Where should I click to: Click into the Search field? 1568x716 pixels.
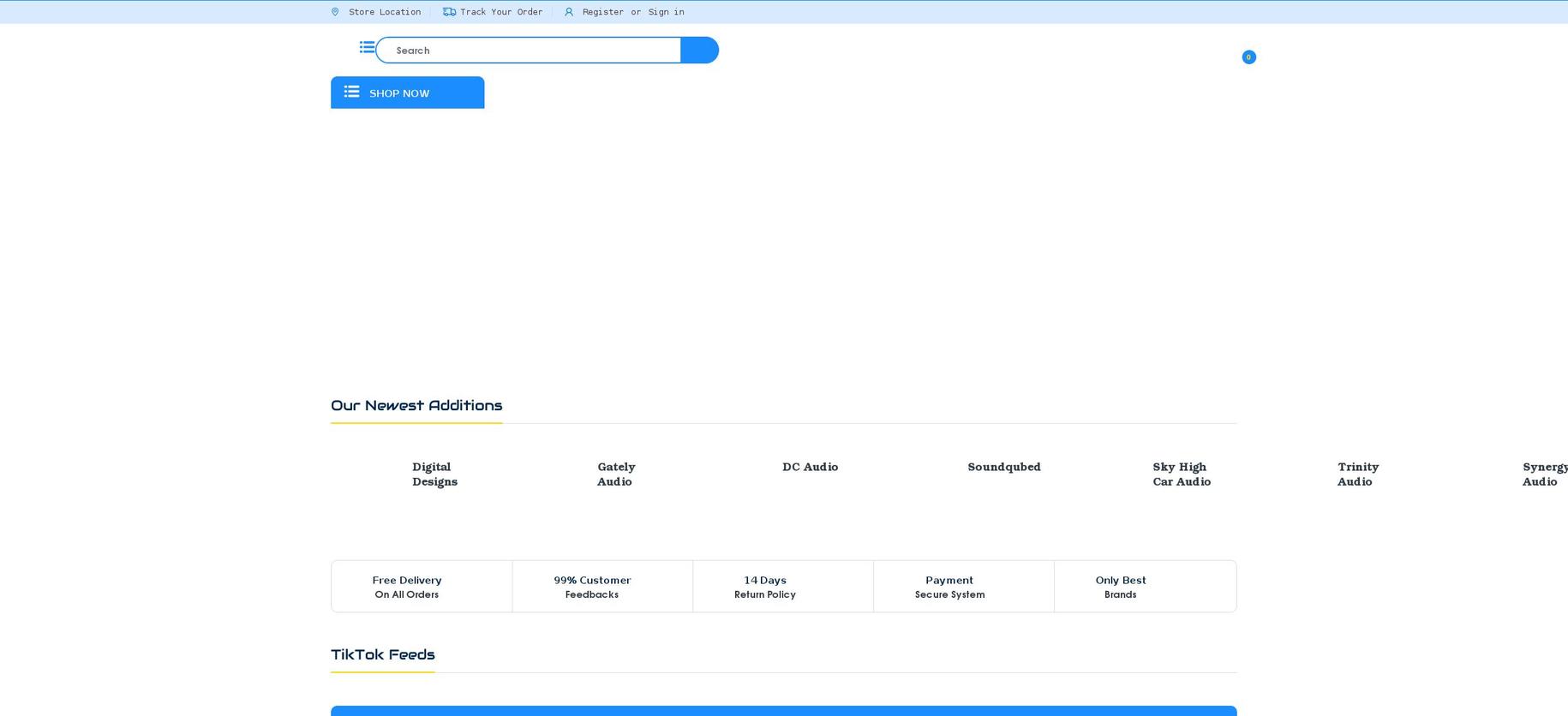[x=529, y=50]
